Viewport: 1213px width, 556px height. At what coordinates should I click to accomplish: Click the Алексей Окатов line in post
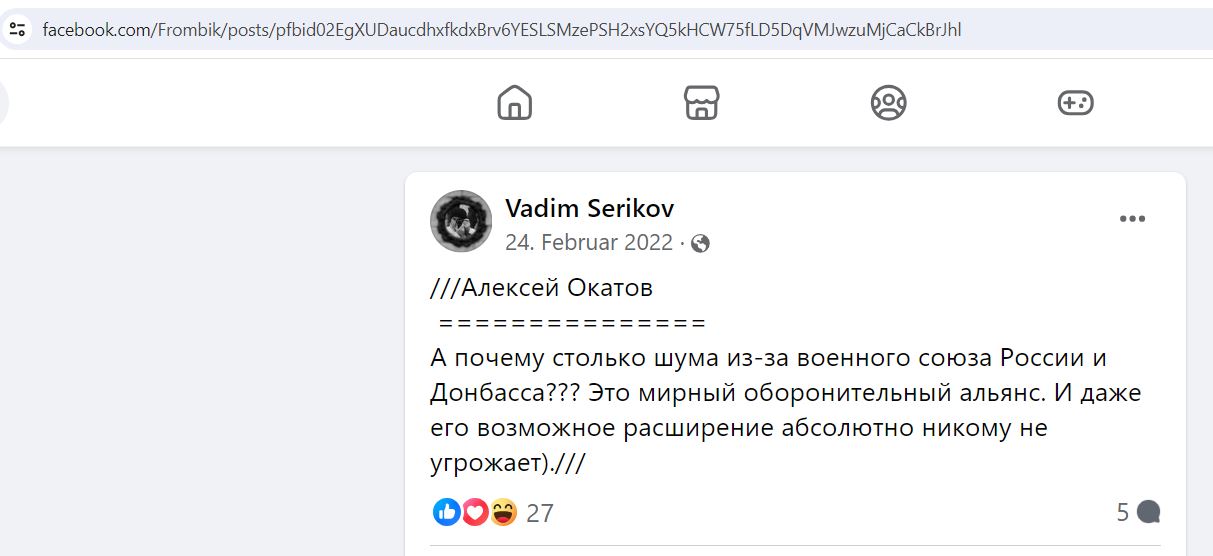point(541,288)
